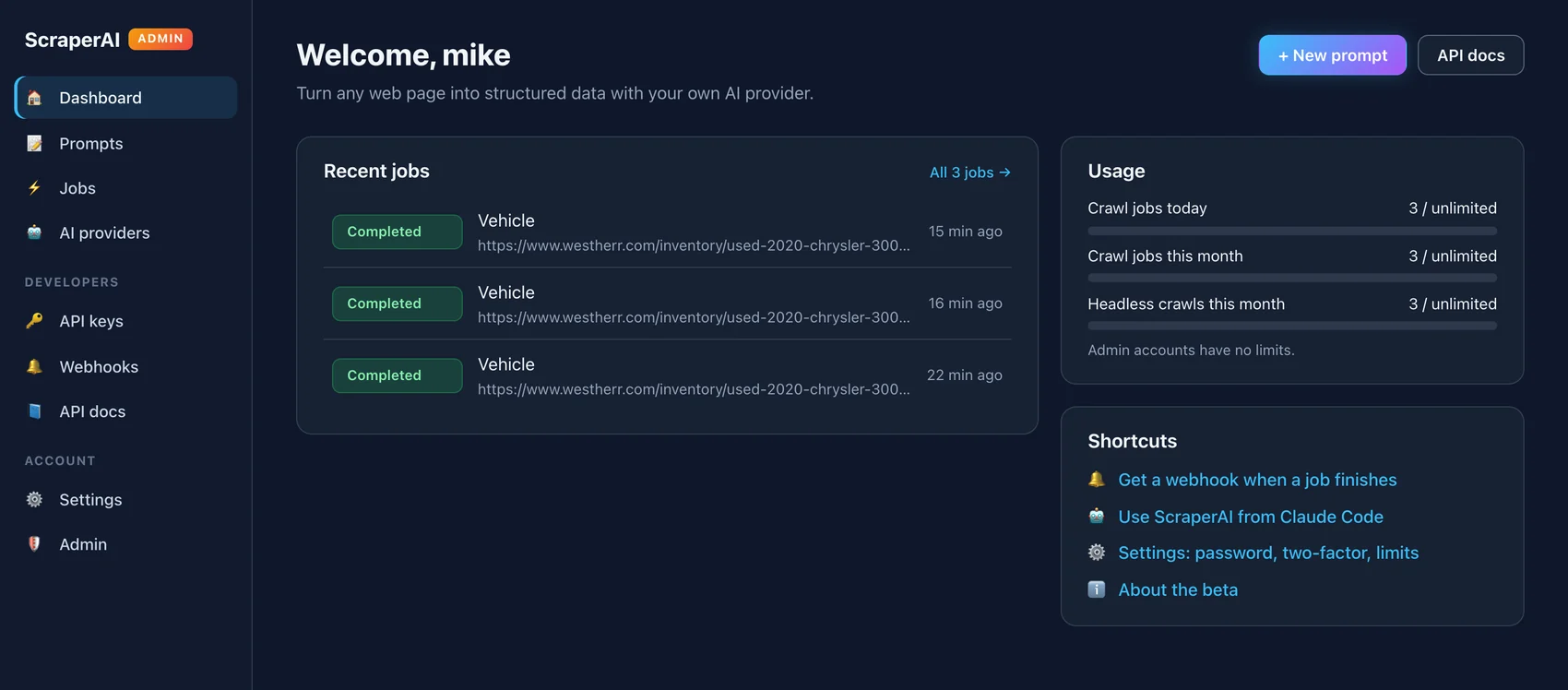Go to Prompts in the sidebar
Viewport: 1568px width, 690px height.
126,143
